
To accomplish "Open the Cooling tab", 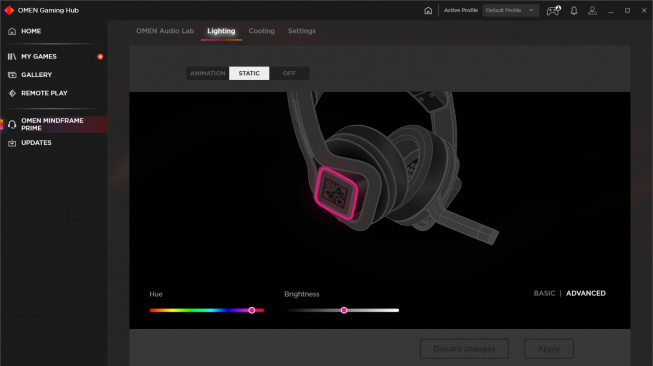I will (262, 31).
